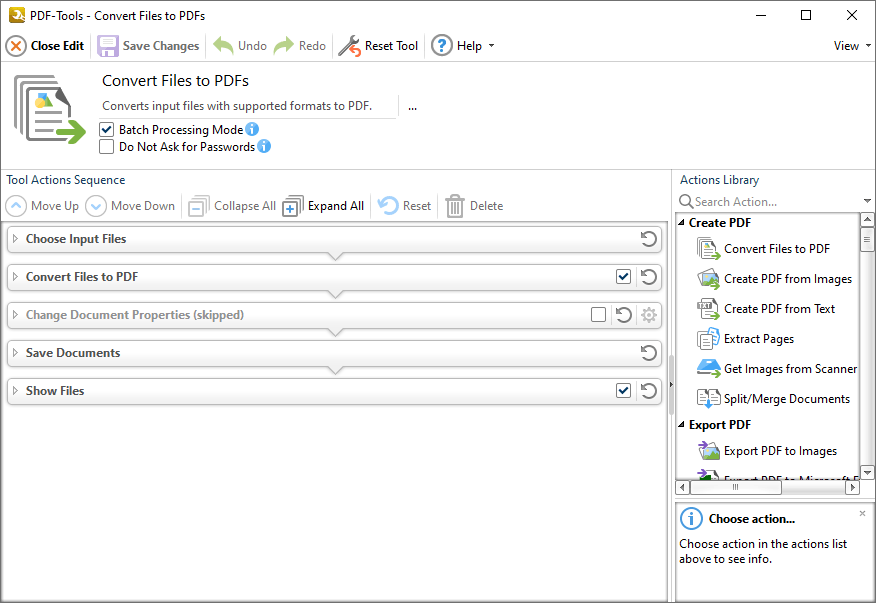Show info for Batch Processing Mode
Viewport: 876px width, 603px height.
[x=252, y=129]
